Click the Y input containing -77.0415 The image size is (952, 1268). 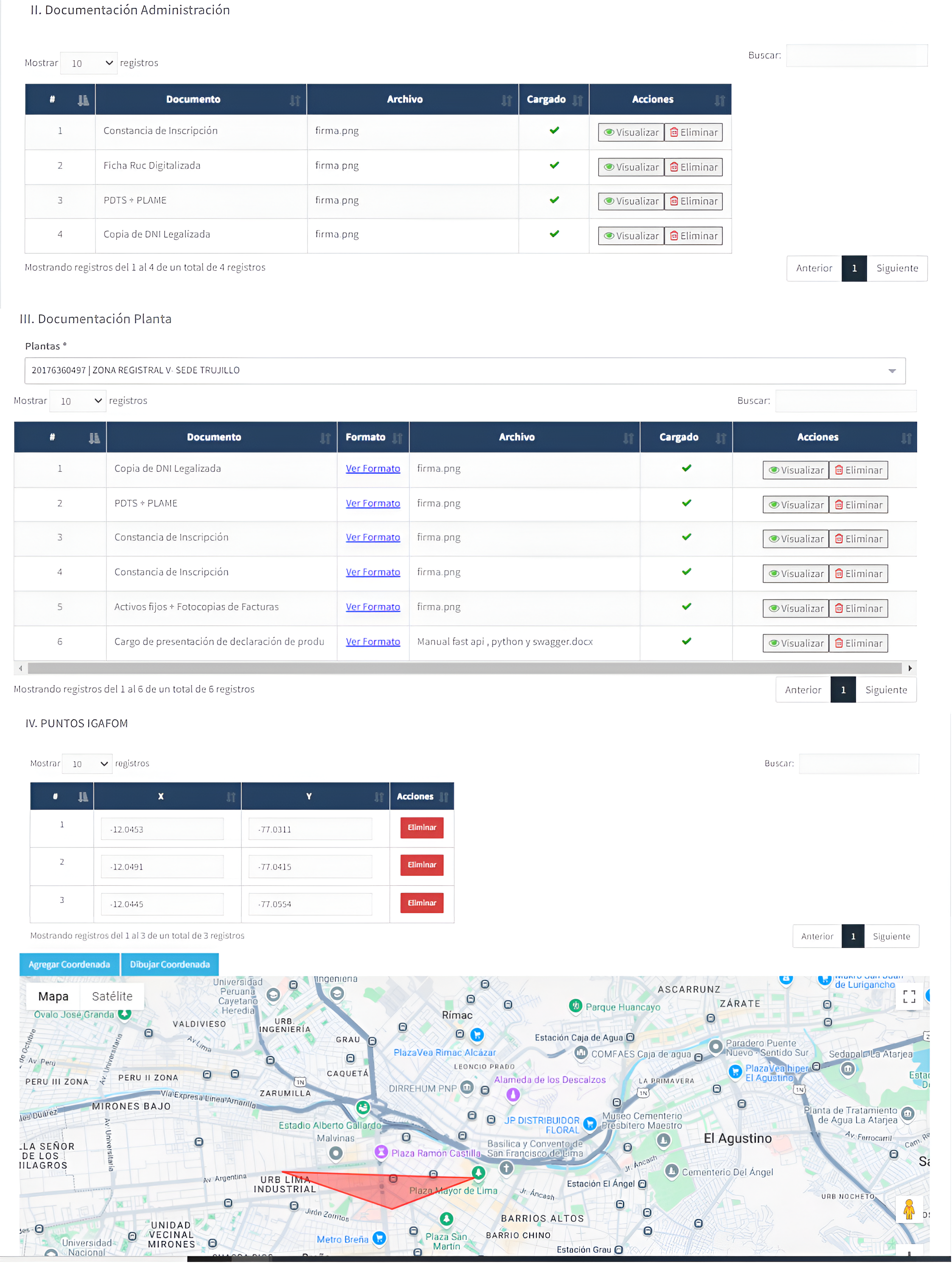[x=310, y=866]
